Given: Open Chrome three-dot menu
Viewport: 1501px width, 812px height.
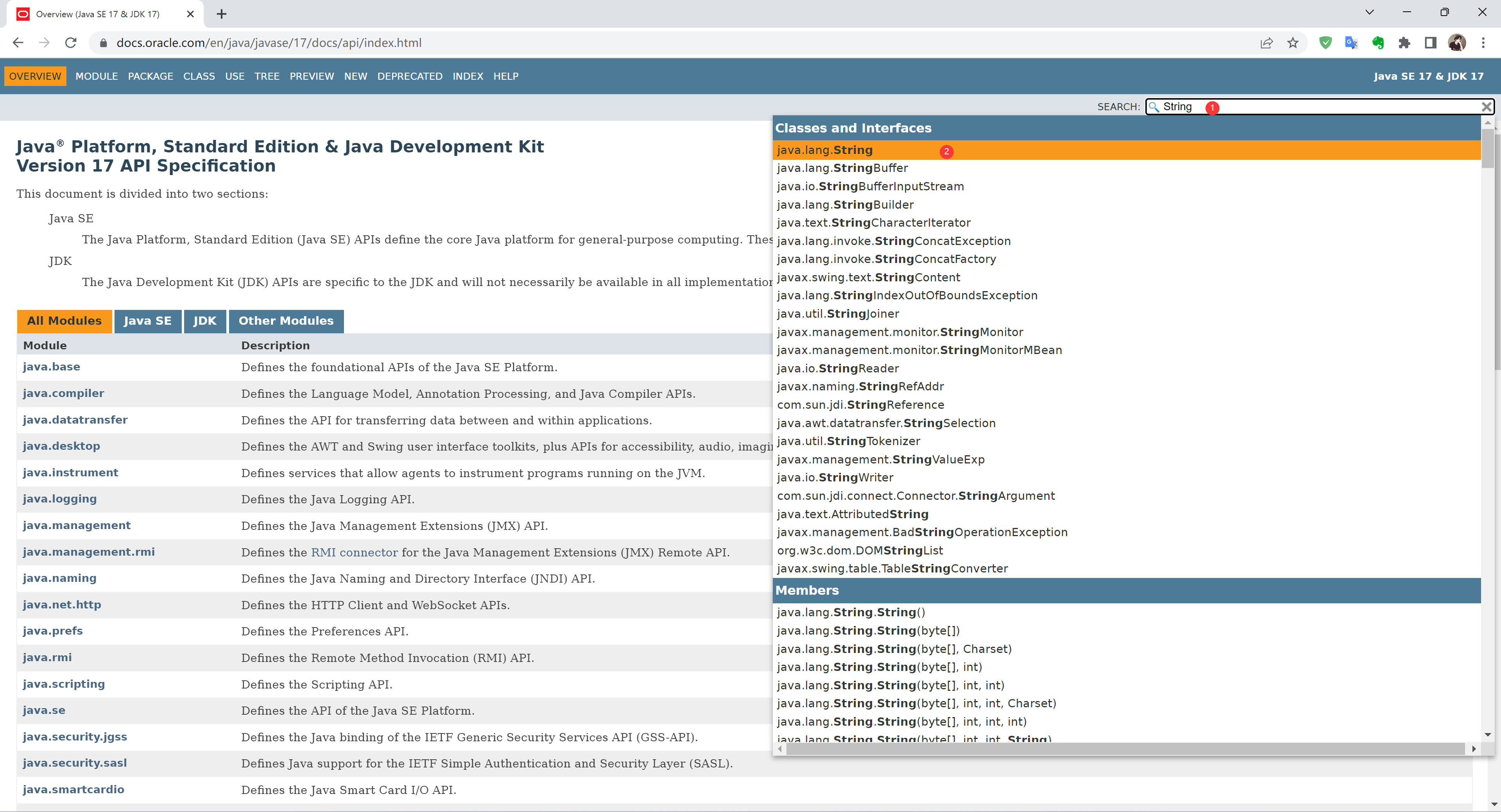Looking at the screenshot, I should pyautogui.click(x=1483, y=43).
